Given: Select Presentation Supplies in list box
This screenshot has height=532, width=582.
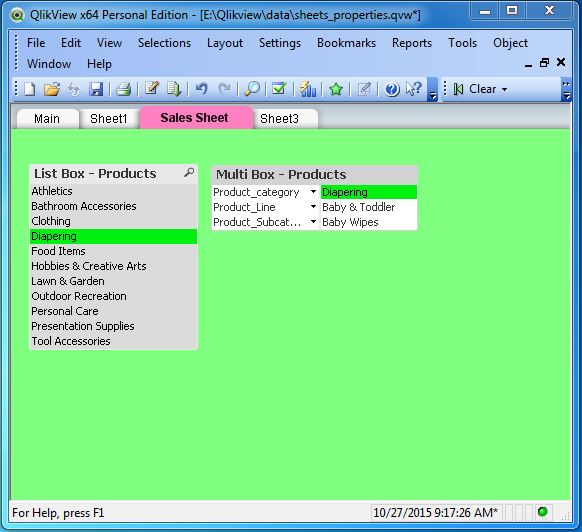Looking at the screenshot, I should point(114,326).
